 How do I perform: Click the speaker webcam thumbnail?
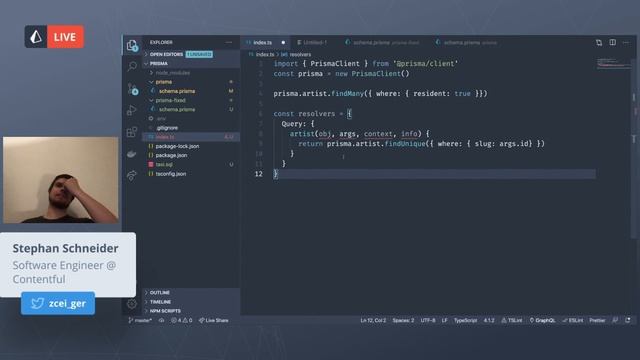[x=61, y=180]
